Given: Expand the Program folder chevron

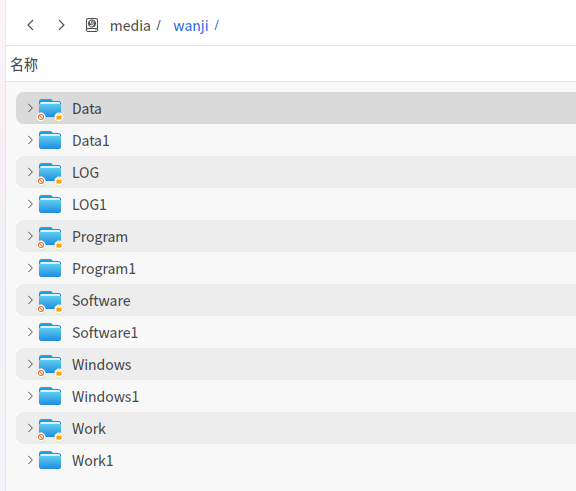Looking at the screenshot, I should click(30, 236).
